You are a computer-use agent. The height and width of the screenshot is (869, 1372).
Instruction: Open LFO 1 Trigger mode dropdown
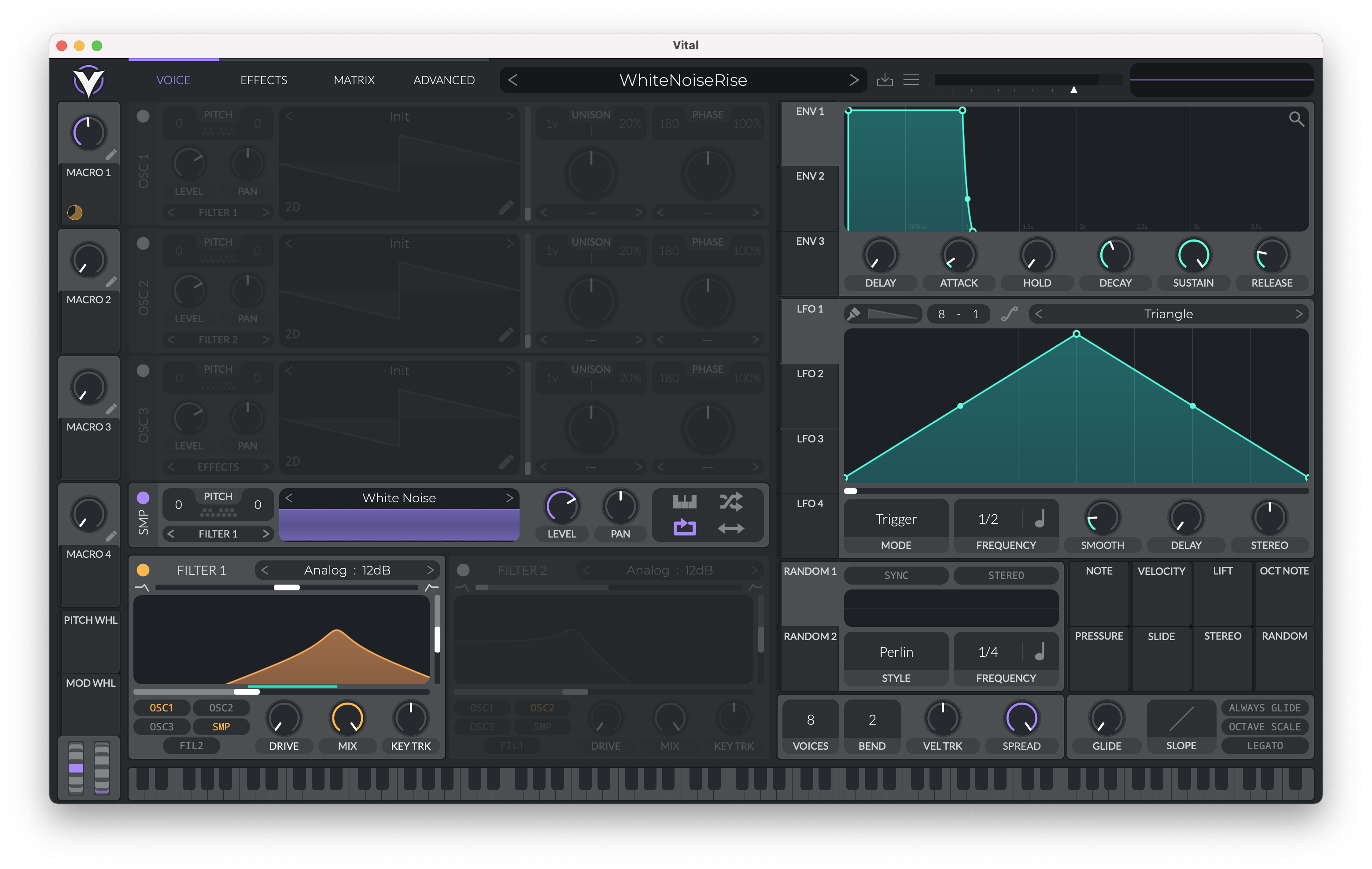pos(896,519)
